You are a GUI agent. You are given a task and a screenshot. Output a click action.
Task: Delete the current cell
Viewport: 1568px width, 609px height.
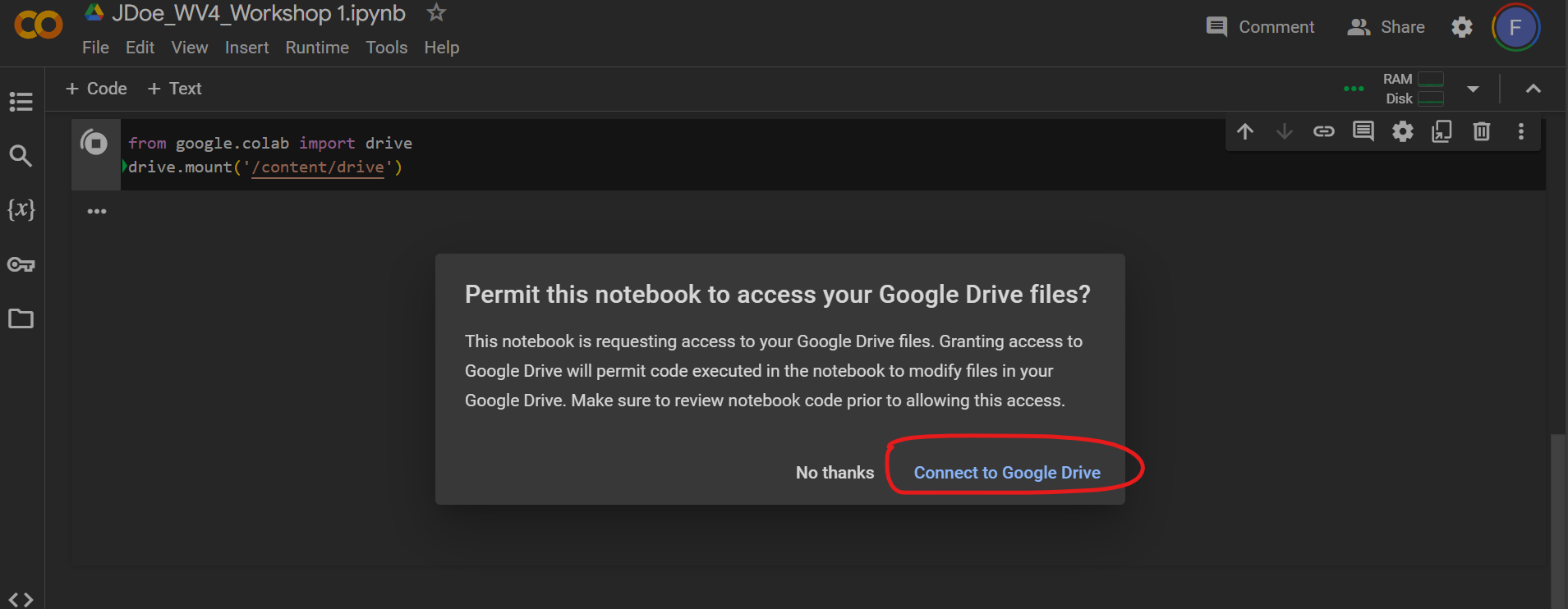[1481, 131]
